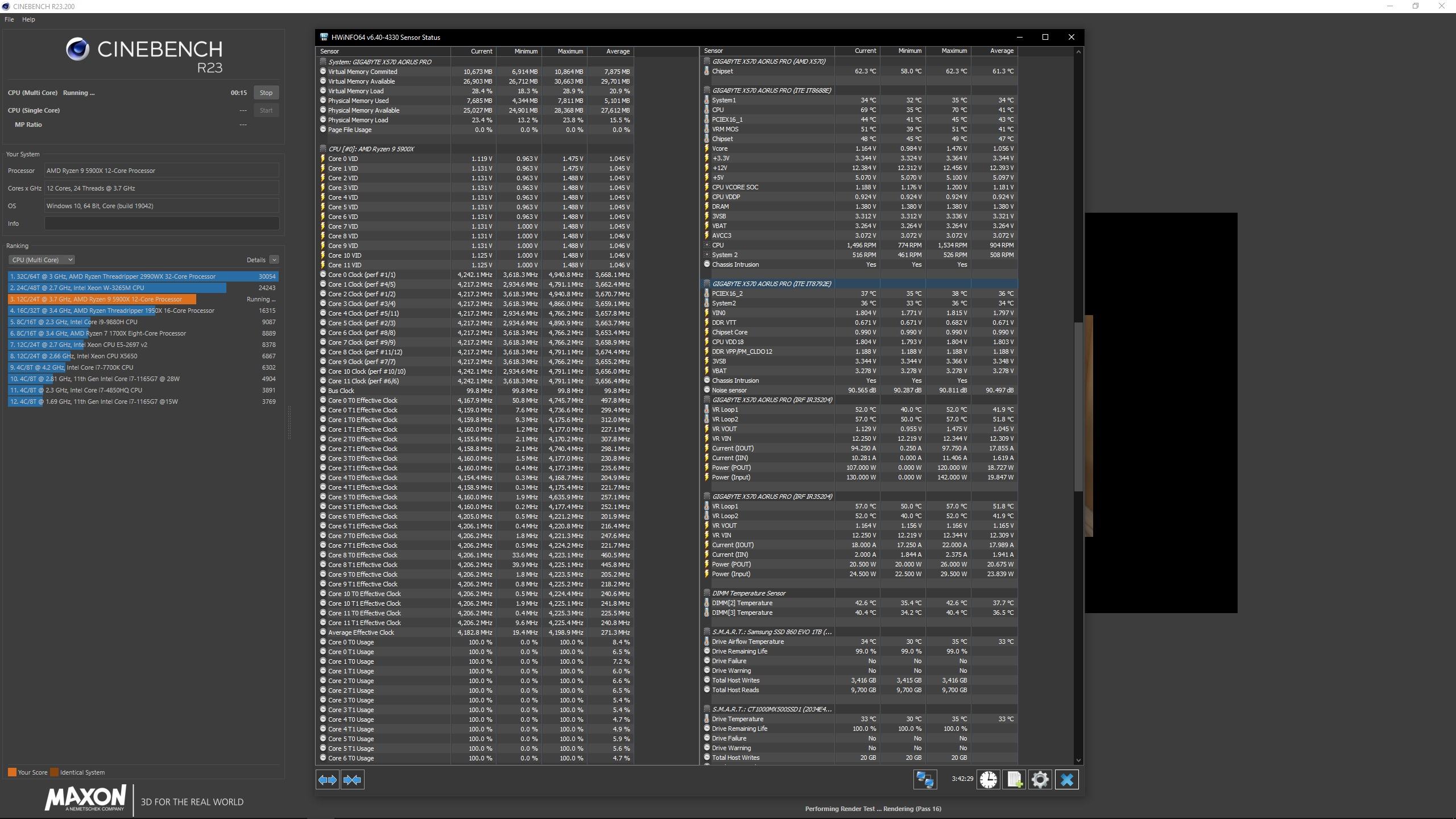Screen dimensions: 1456x819
Task: Stop the CPU Multi Core test
Action: tap(266, 93)
